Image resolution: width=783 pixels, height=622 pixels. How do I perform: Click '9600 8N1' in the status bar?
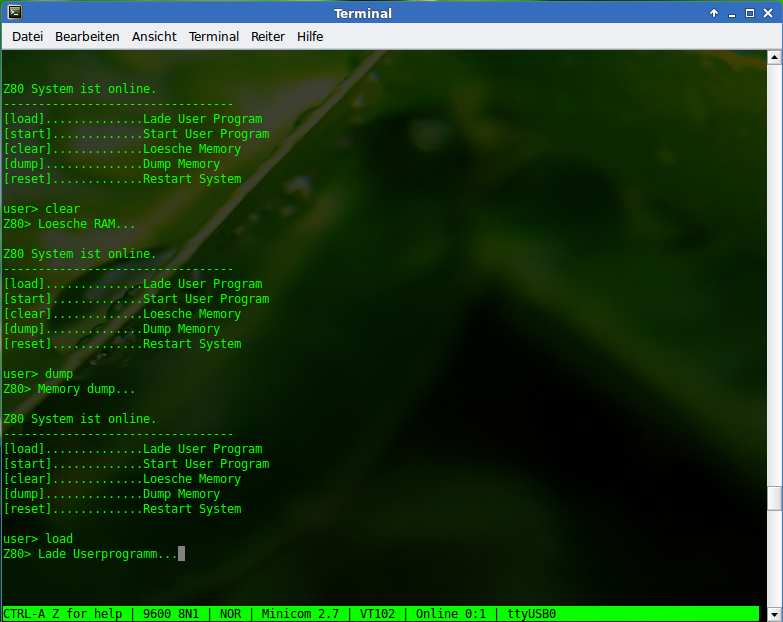171,614
